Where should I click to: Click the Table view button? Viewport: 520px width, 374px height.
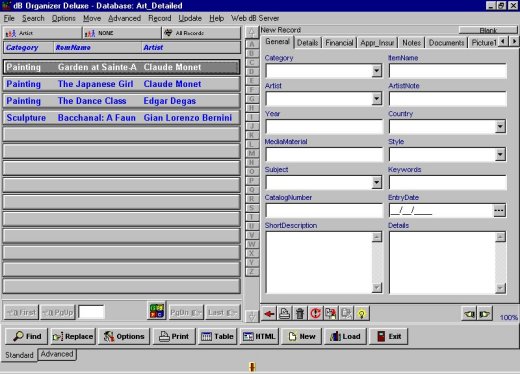click(217, 336)
